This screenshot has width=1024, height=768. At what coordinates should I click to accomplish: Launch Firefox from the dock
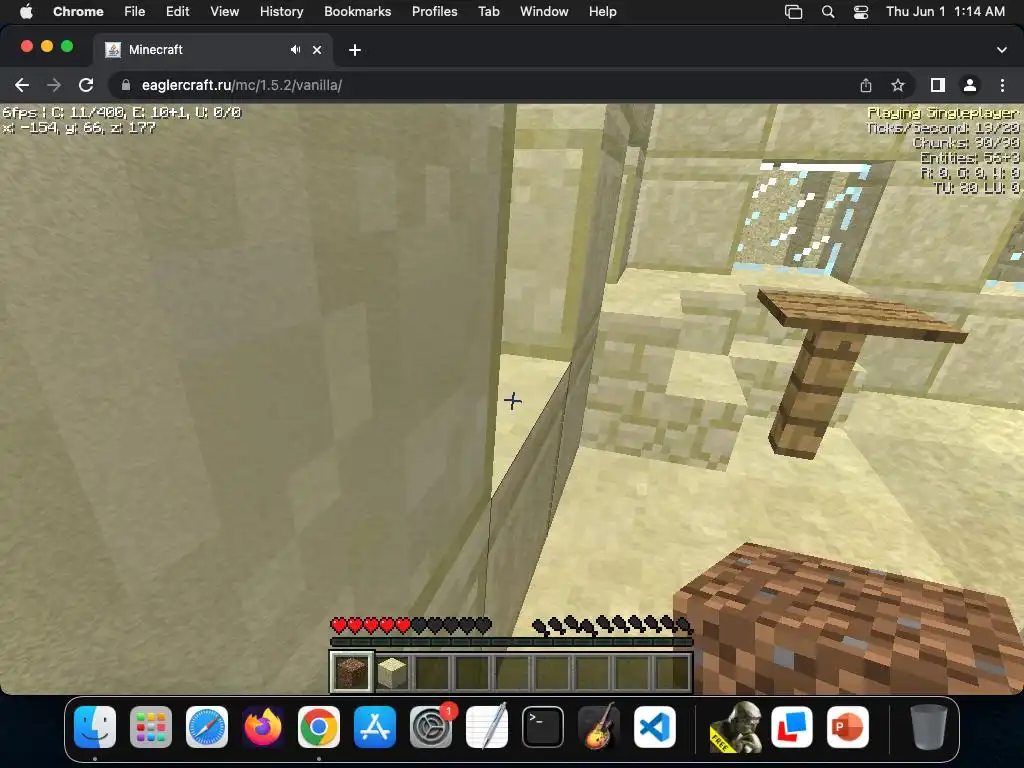[263, 727]
